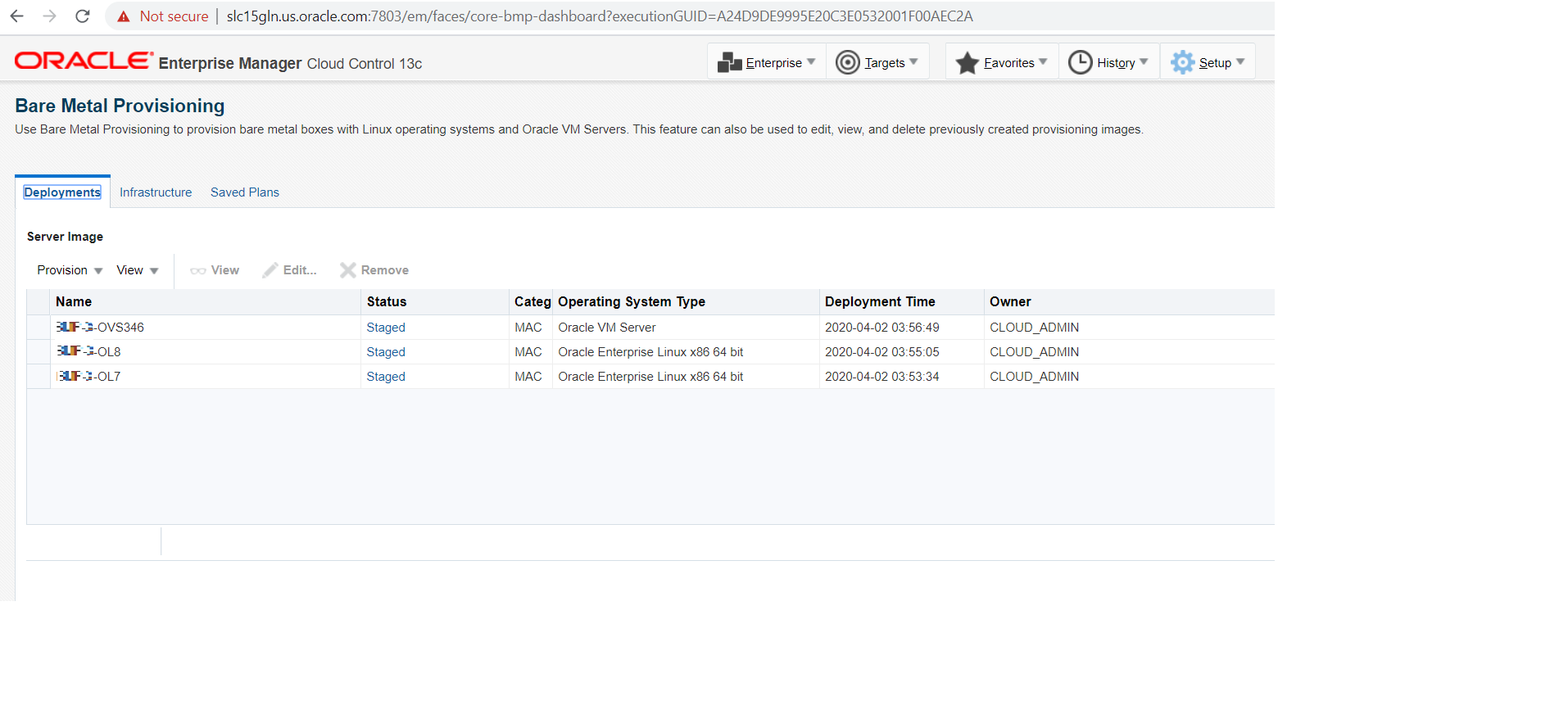Click the Owner column header
1568x719 pixels.
[1130, 302]
